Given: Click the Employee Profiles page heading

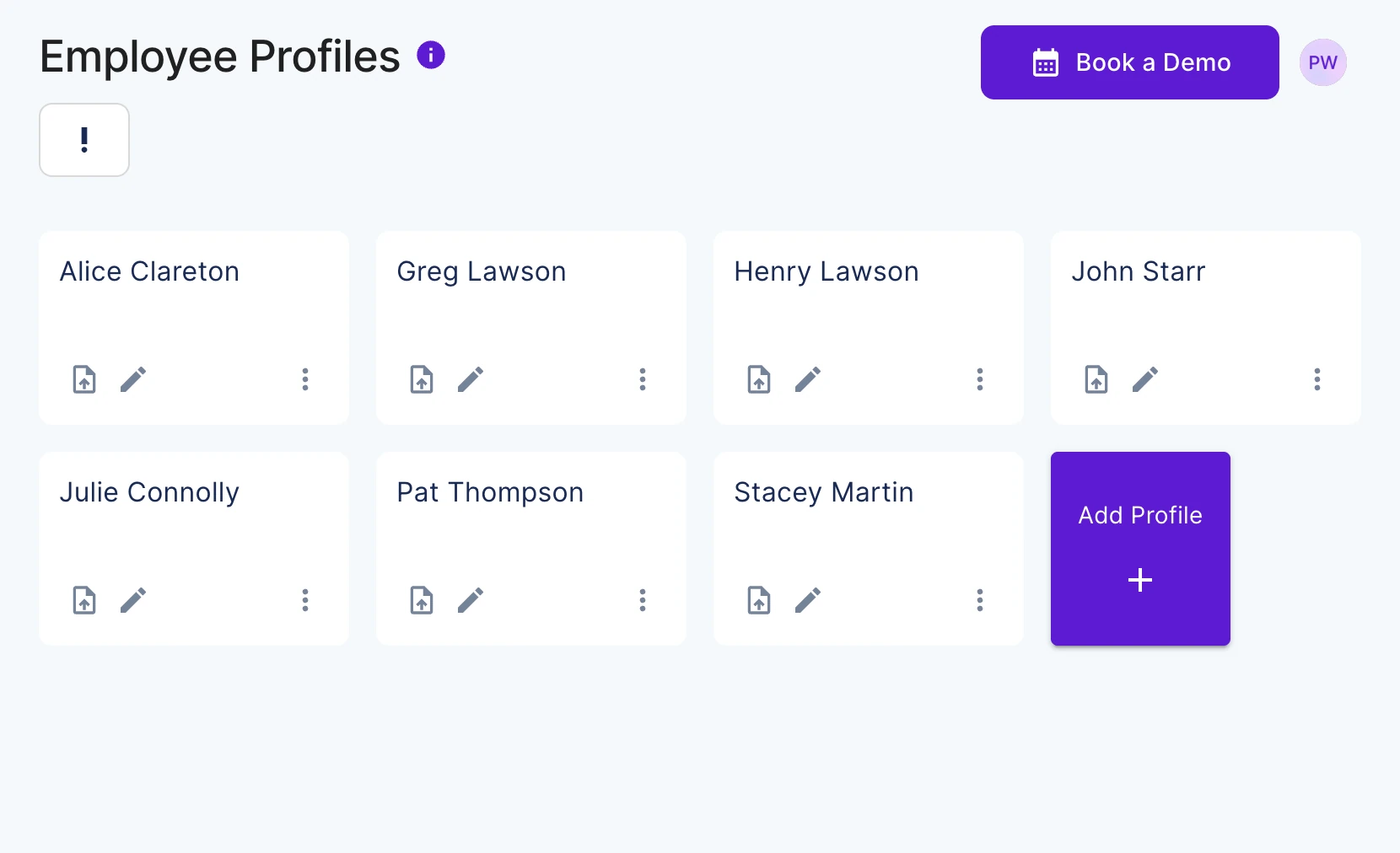Looking at the screenshot, I should (x=220, y=57).
